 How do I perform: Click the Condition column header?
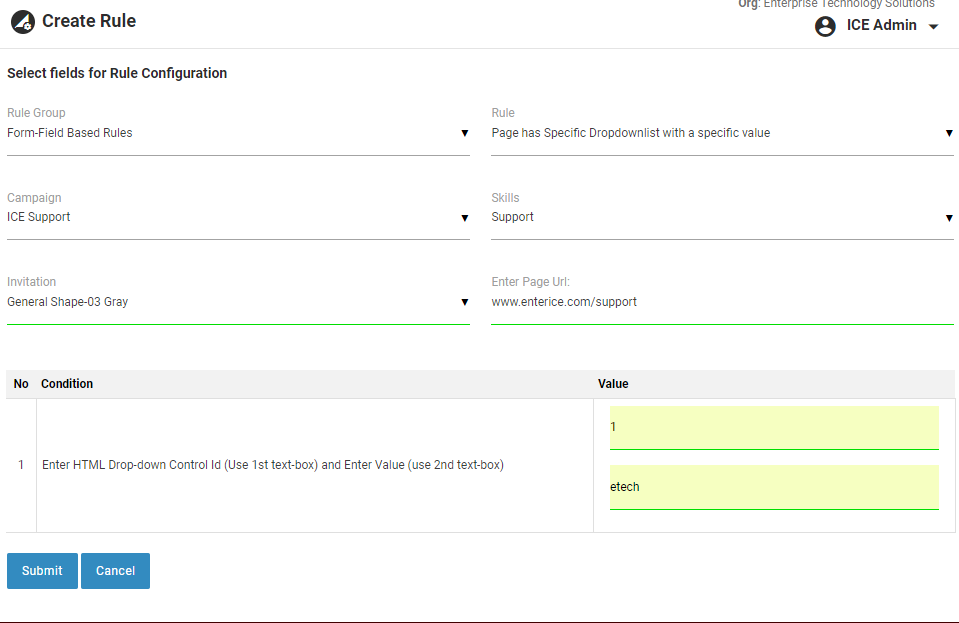pyautogui.click(x=67, y=384)
